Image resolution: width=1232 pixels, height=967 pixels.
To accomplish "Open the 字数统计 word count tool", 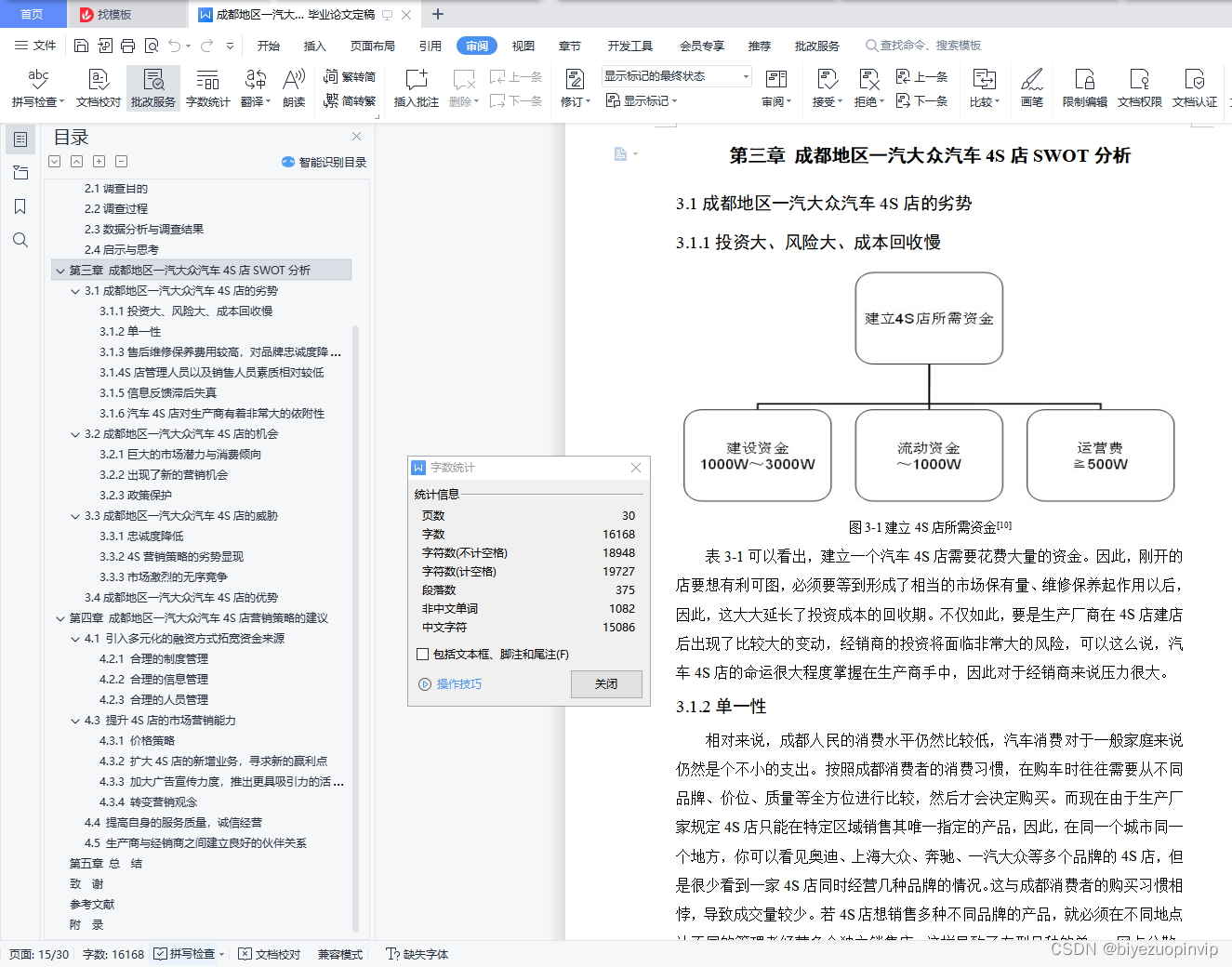I will tap(207, 88).
